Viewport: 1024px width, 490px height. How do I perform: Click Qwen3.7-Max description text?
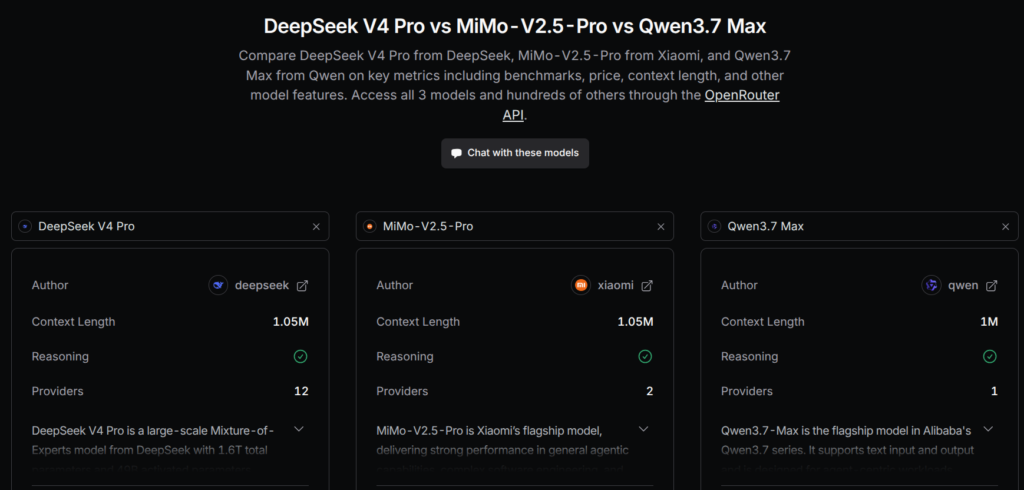[x=848, y=450]
